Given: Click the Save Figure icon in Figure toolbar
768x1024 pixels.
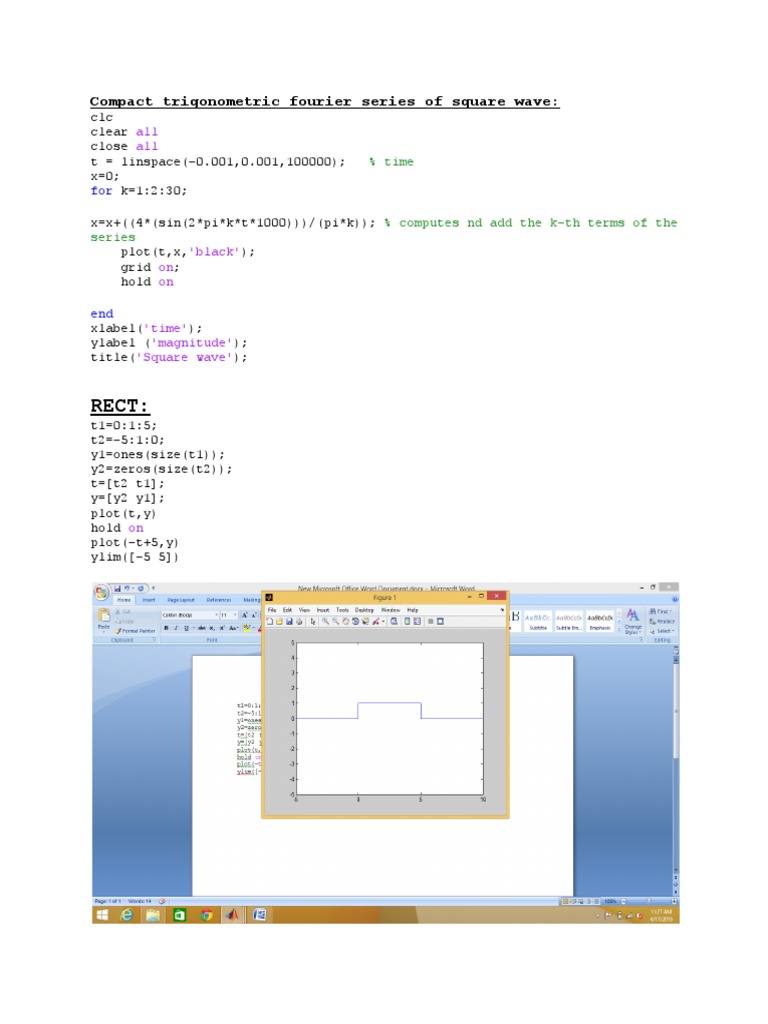Looking at the screenshot, I should [x=289, y=621].
